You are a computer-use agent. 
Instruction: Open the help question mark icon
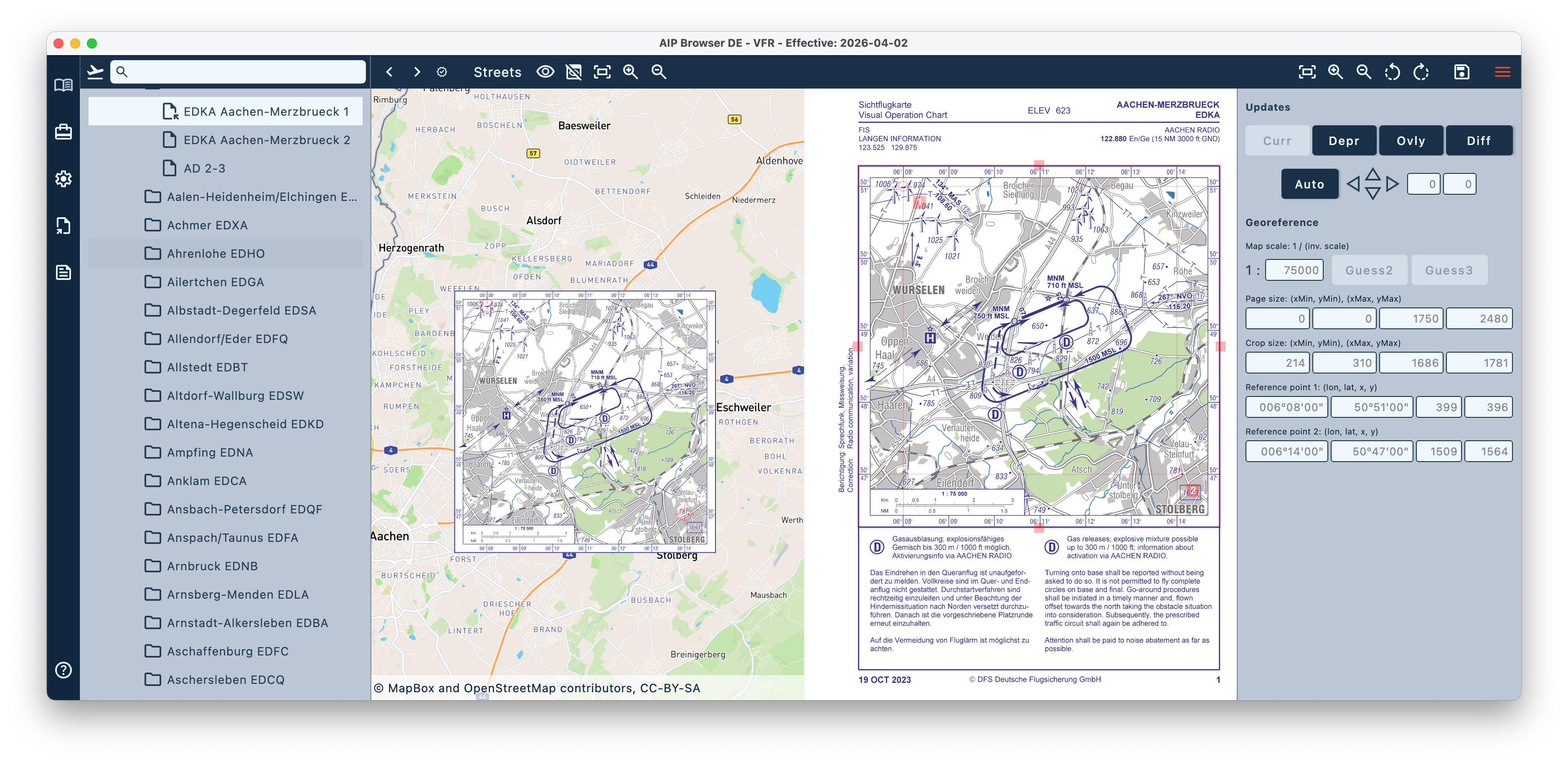pyautogui.click(x=63, y=670)
